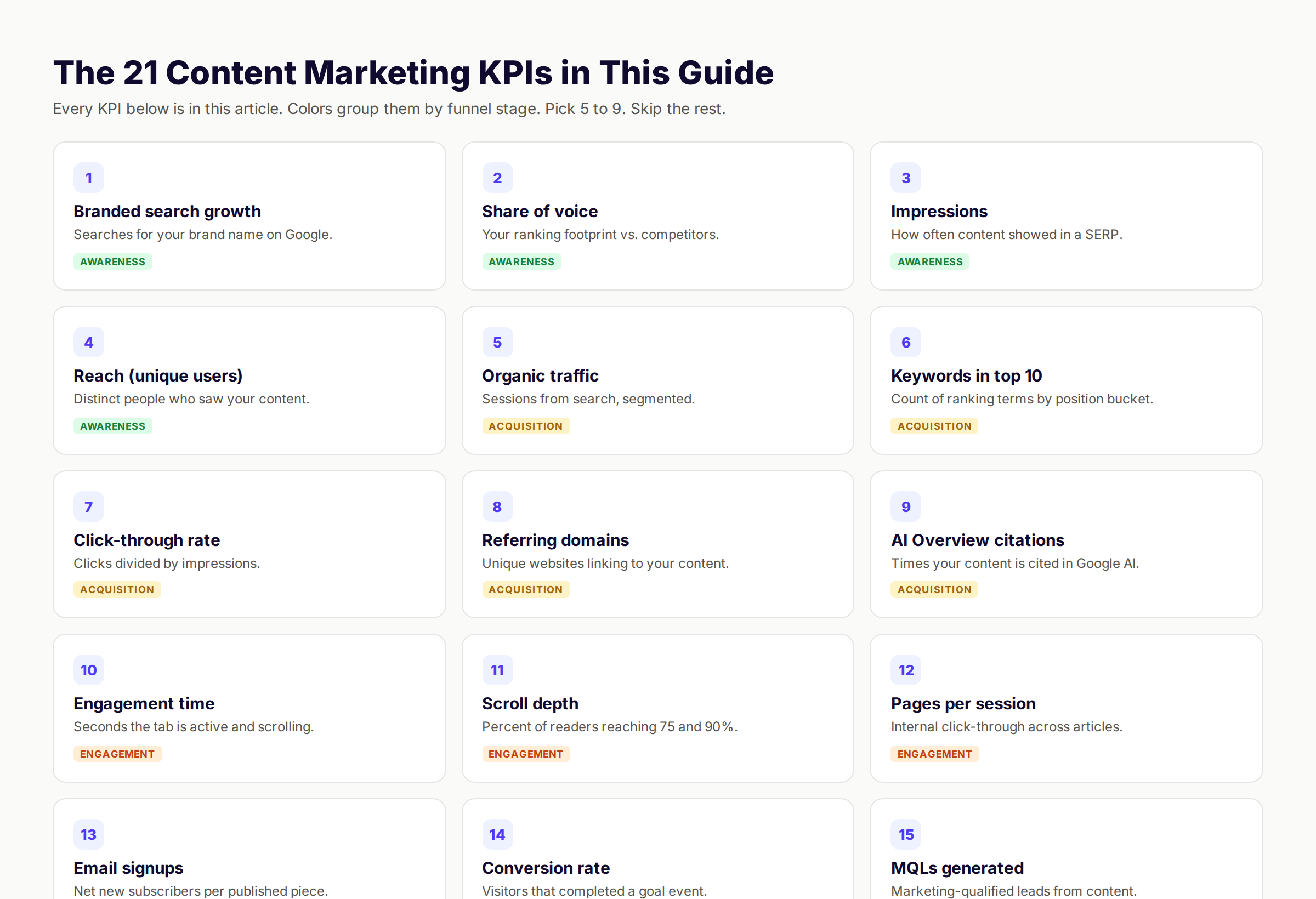The width and height of the screenshot is (1316, 899).
Task: Click the Awareness tag under Share of voice
Action: click(x=521, y=261)
